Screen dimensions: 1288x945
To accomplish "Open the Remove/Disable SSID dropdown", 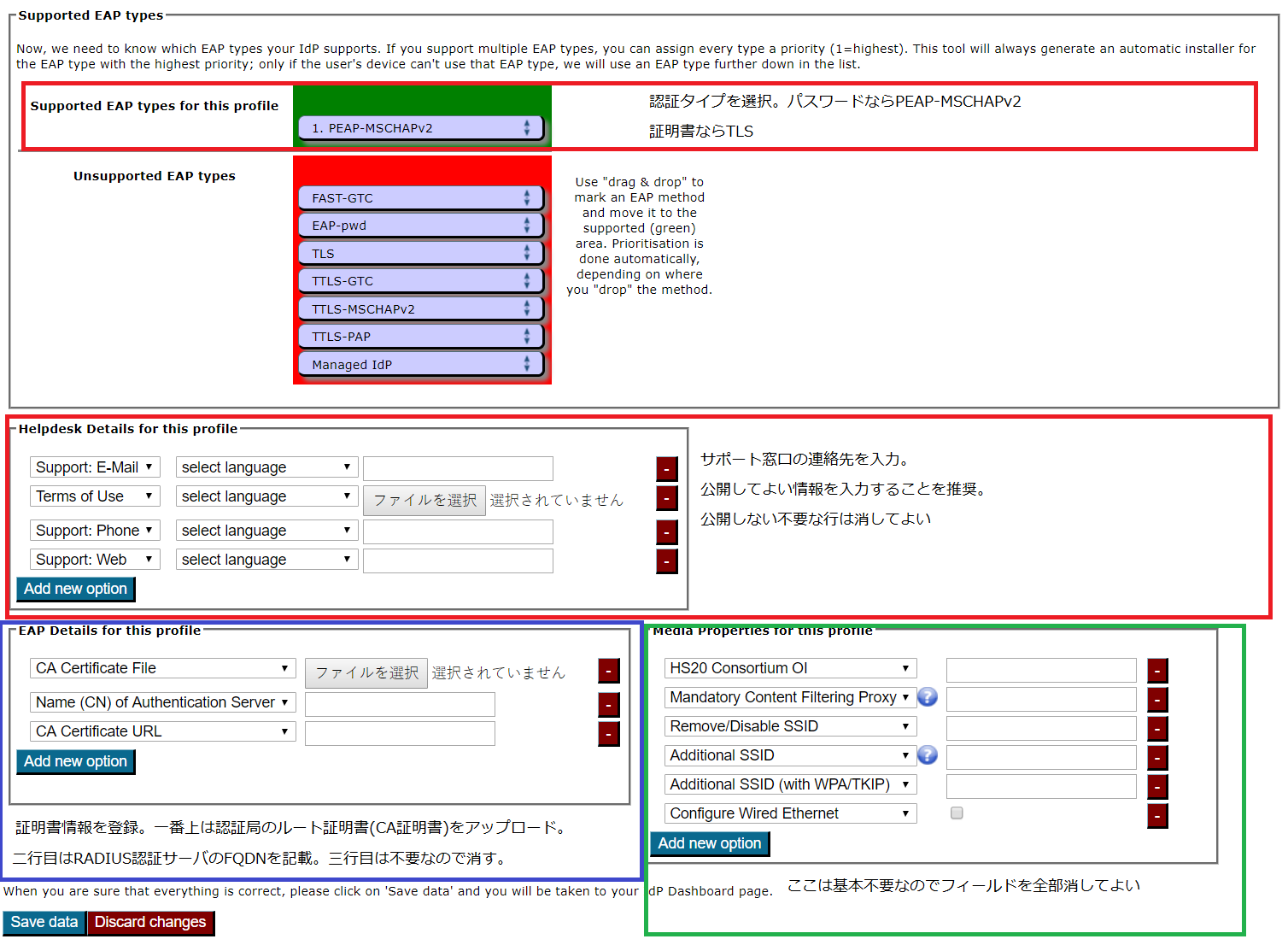I will [790, 726].
